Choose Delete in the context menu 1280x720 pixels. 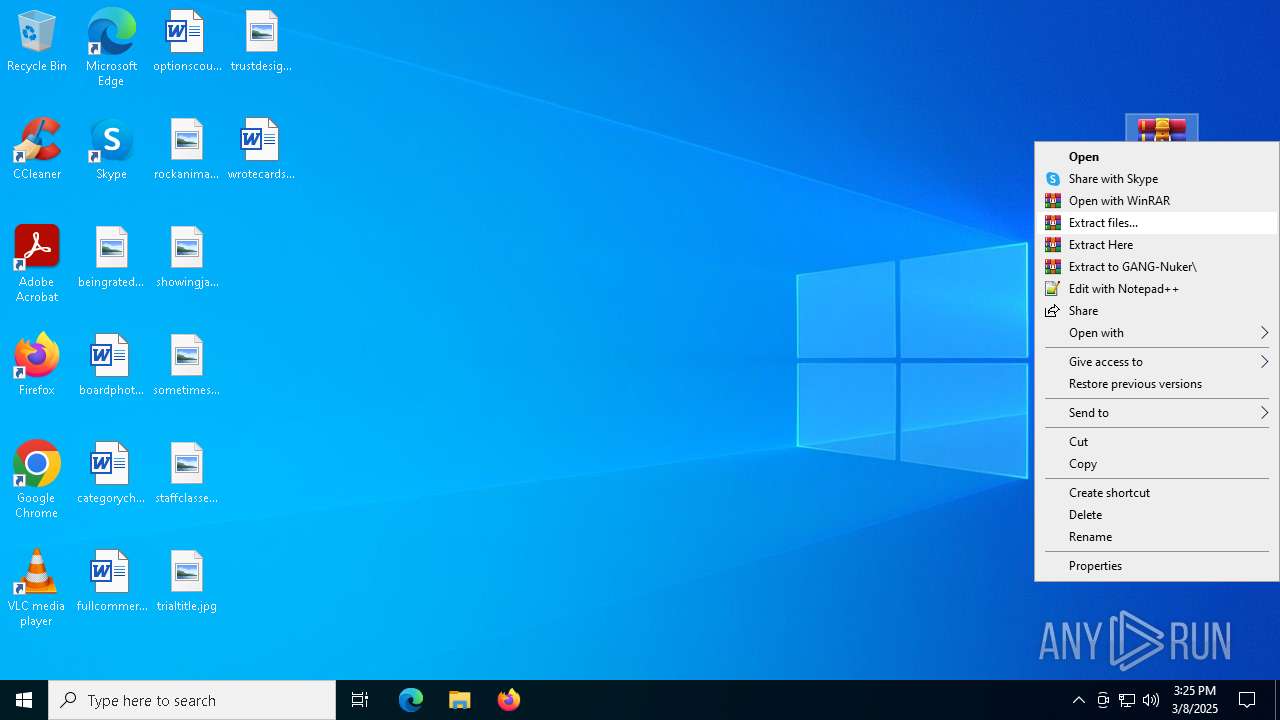[1157, 515]
